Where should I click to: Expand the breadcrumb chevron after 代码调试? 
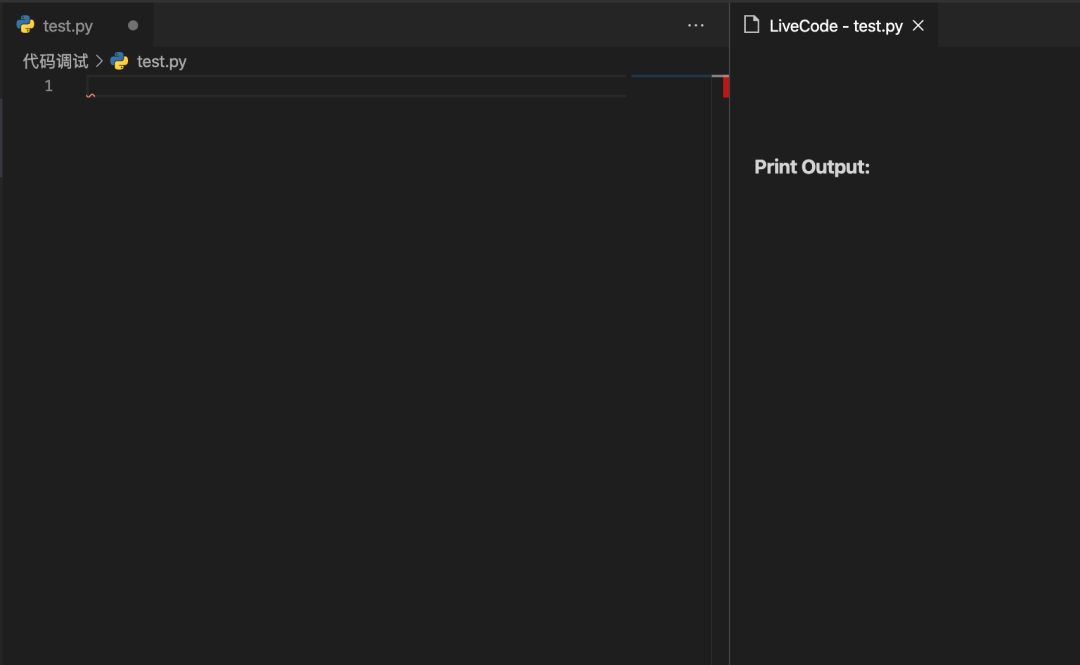tap(100, 61)
